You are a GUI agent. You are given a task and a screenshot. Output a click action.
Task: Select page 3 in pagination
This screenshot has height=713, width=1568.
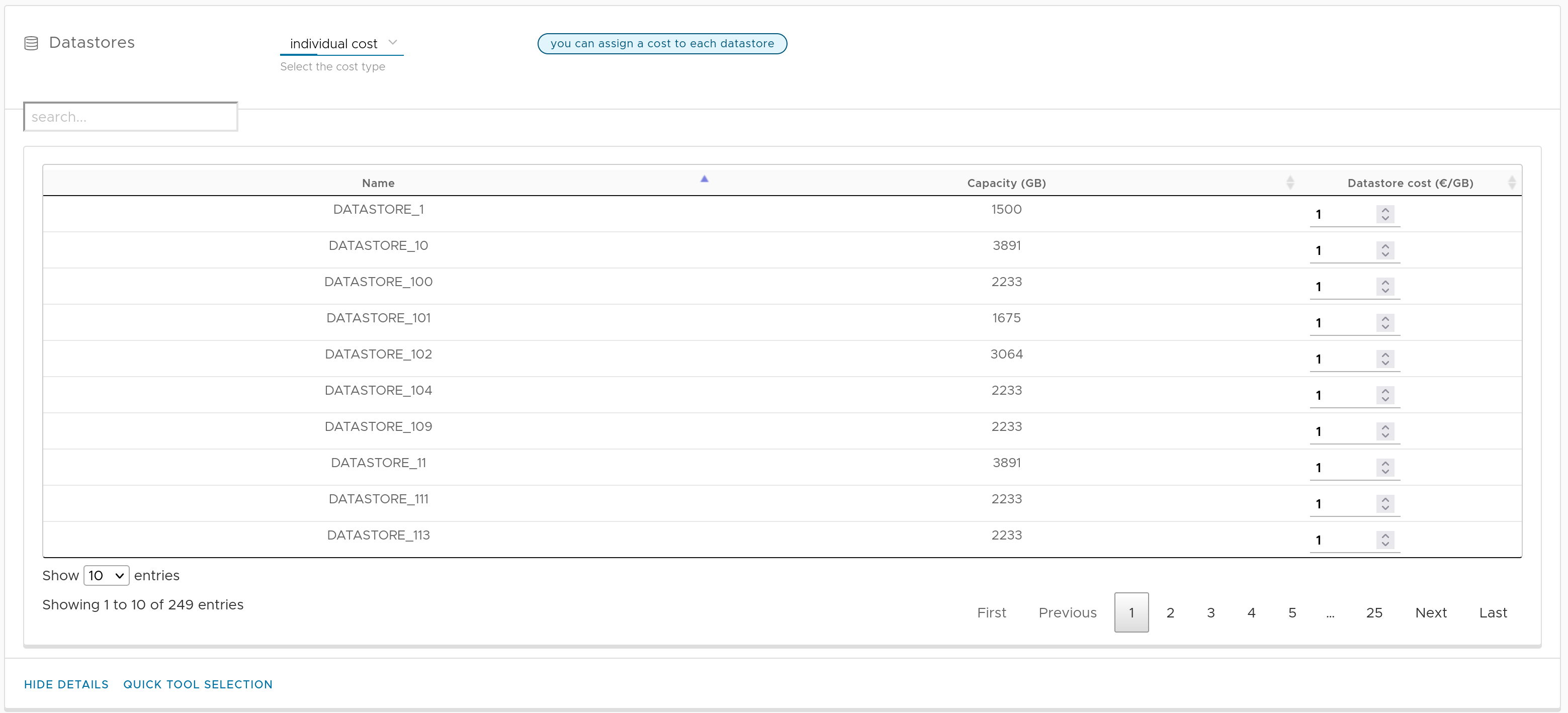click(x=1210, y=612)
